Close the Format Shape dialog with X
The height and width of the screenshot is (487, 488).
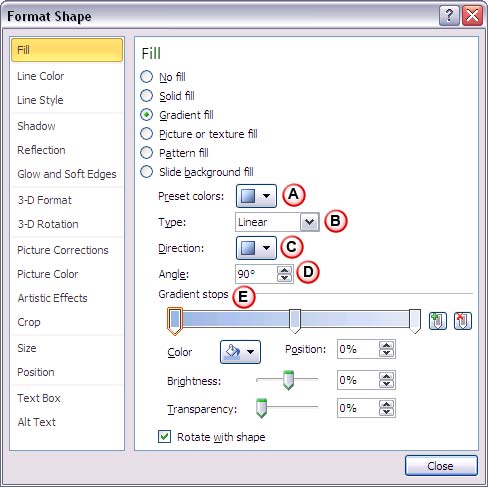click(x=472, y=16)
